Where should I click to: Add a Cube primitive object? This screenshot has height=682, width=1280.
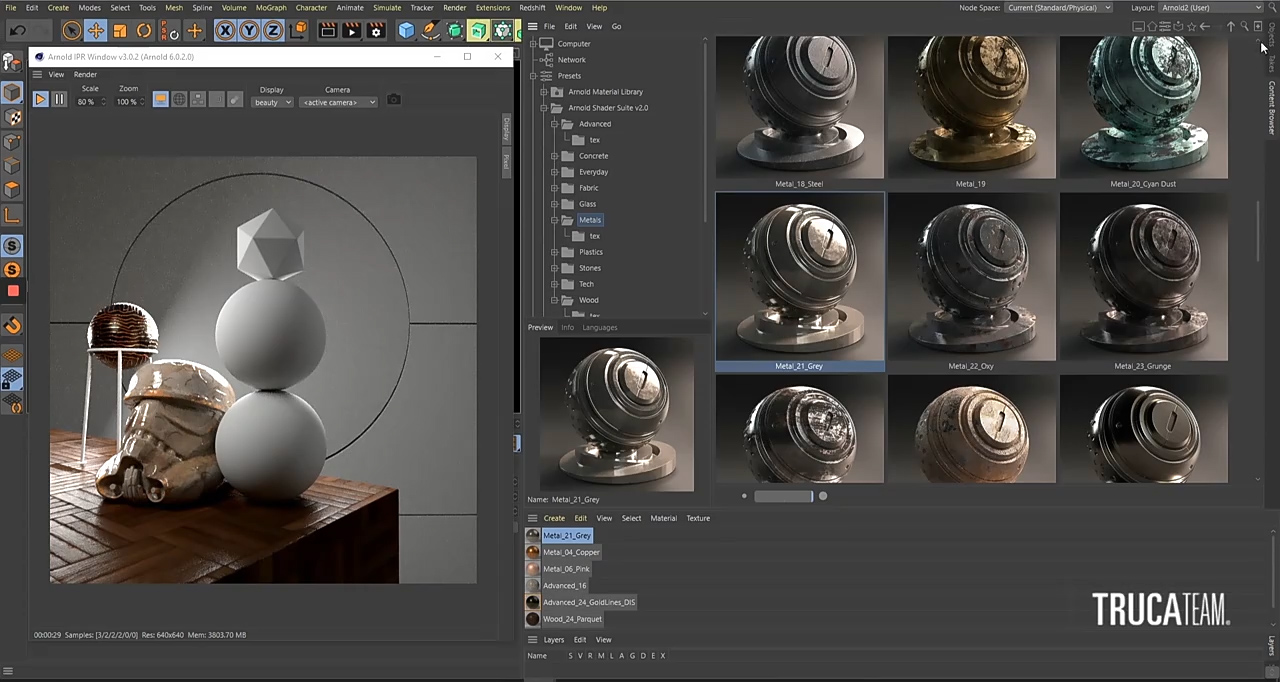pos(406,31)
